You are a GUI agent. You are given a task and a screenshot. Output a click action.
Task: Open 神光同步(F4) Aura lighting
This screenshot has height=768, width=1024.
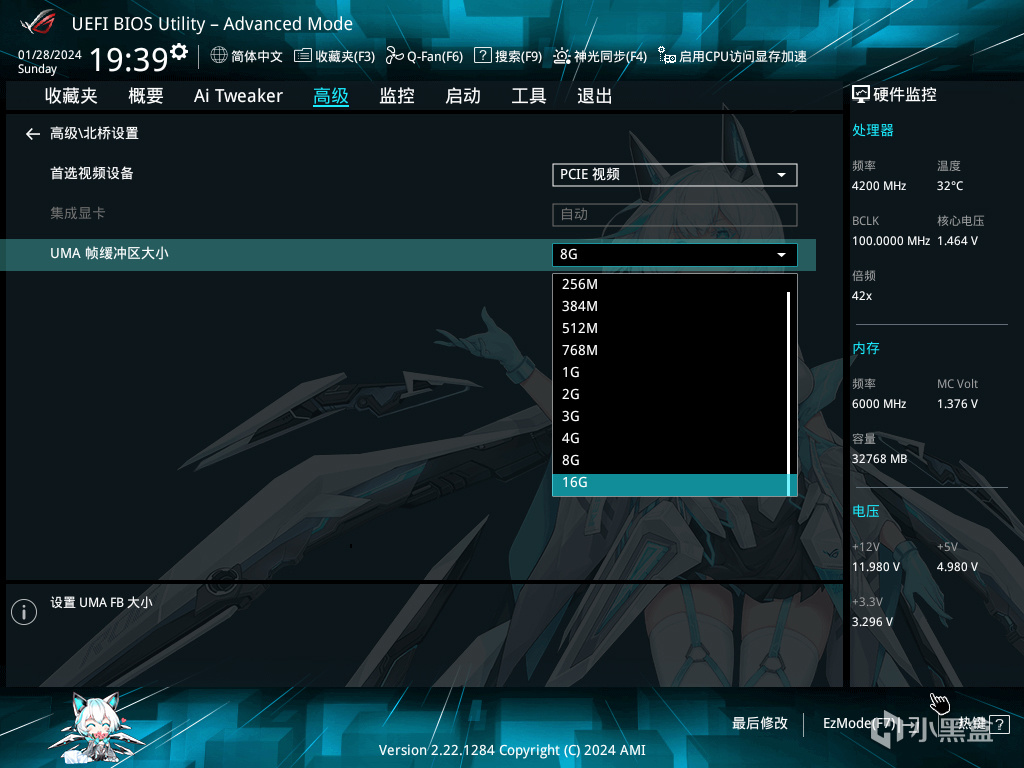click(600, 56)
